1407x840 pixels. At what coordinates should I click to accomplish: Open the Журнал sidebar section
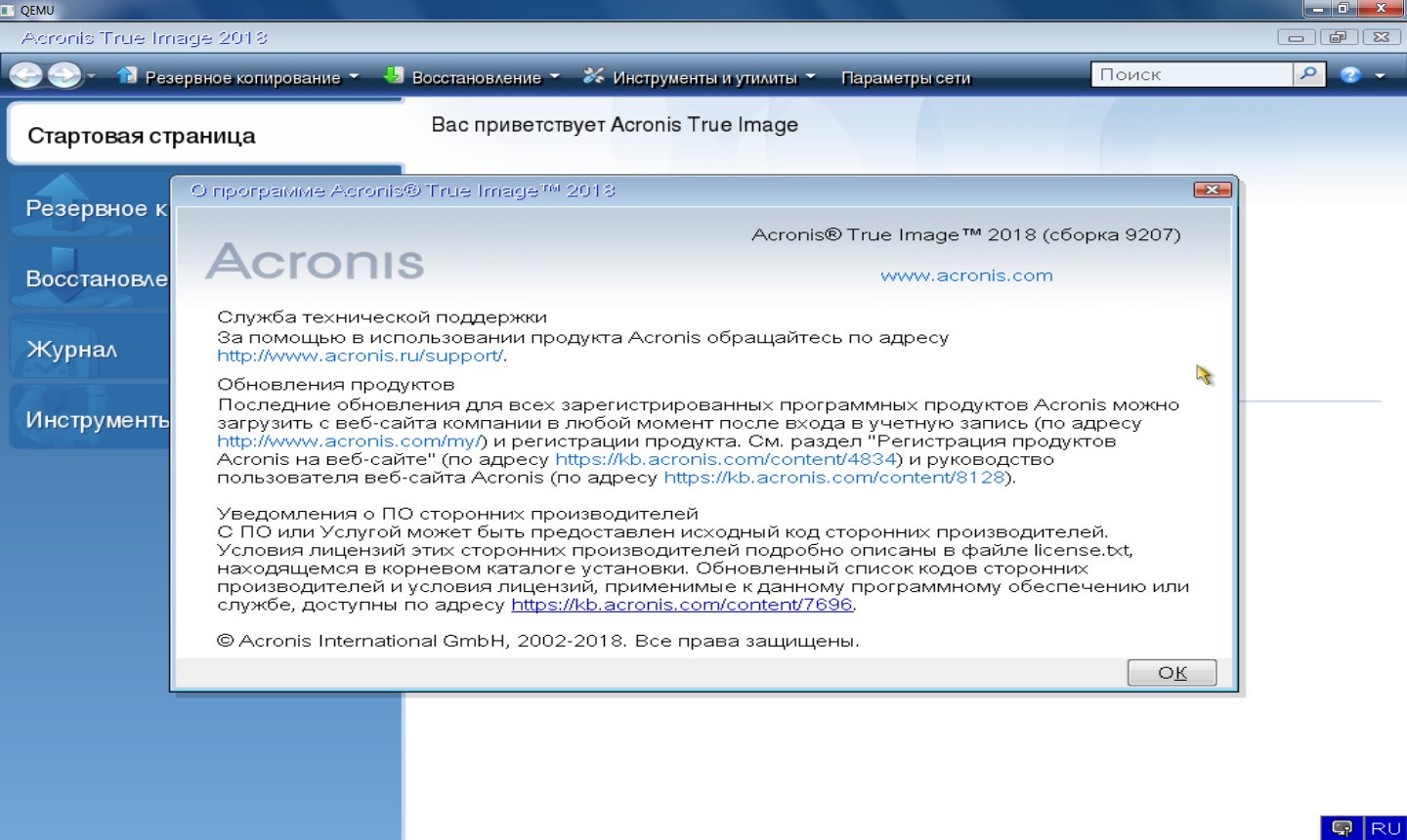click(x=90, y=349)
